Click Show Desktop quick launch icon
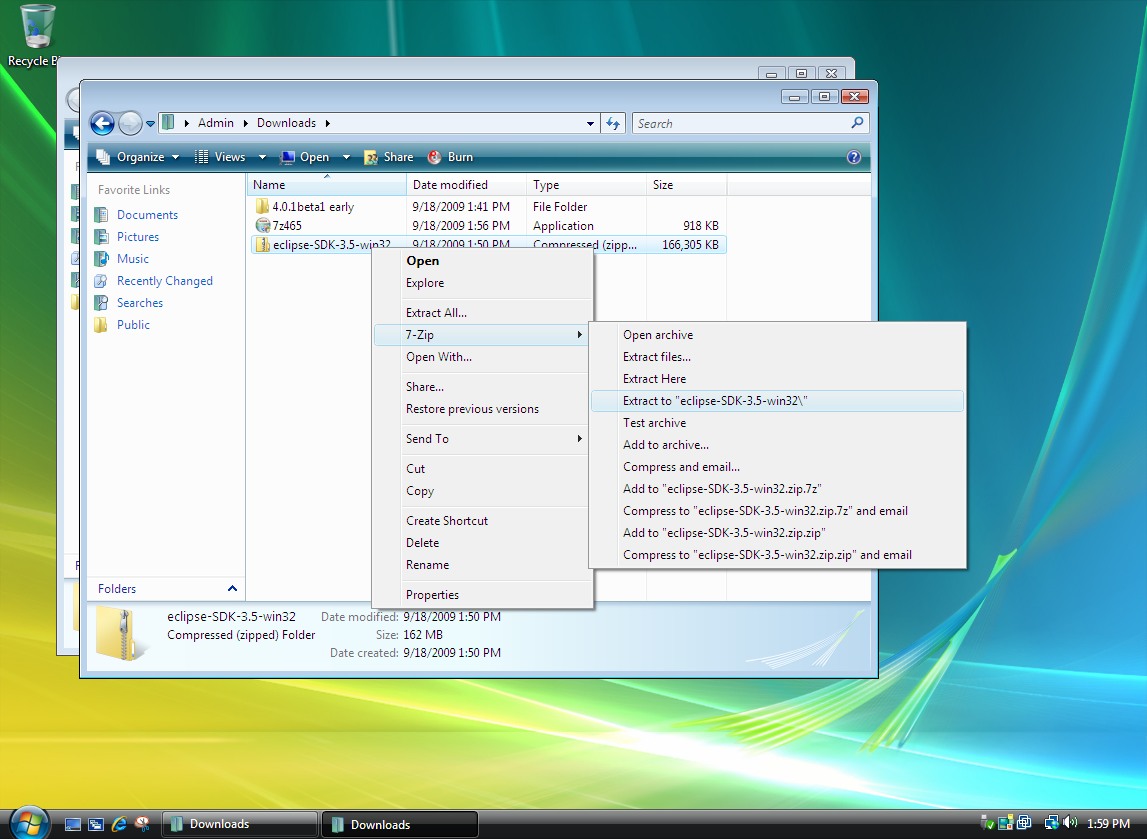This screenshot has height=839, width=1147. point(72,824)
